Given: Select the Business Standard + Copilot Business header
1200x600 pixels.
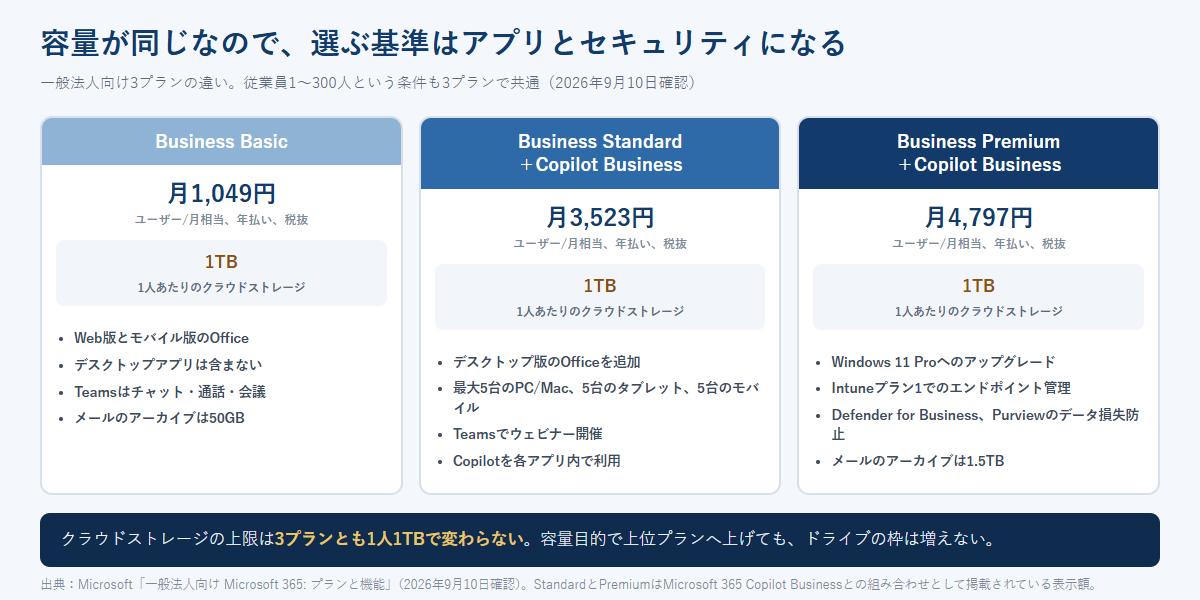Looking at the screenshot, I should pyautogui.click(x=600, y=153).
